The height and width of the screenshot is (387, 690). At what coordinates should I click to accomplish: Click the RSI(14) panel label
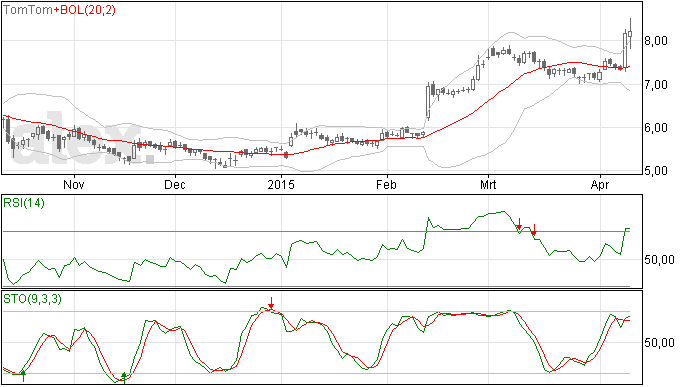(24, 203)
